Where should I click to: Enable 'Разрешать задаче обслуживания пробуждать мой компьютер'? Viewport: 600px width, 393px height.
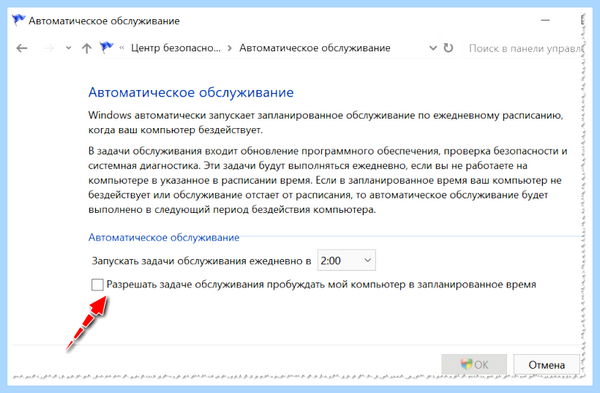click(x=97, y=285)
